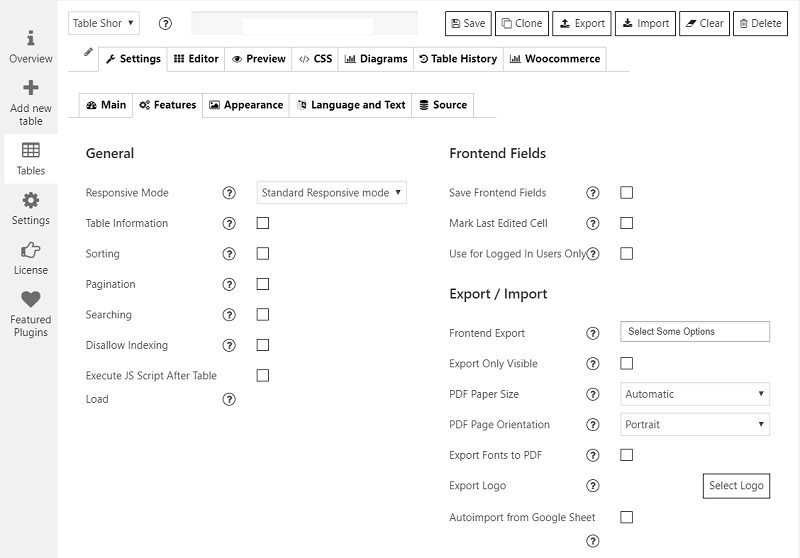This screenshot has height=558, width=800.
Task: Click the Frontend Export options field
Action: tap(695, 332)
